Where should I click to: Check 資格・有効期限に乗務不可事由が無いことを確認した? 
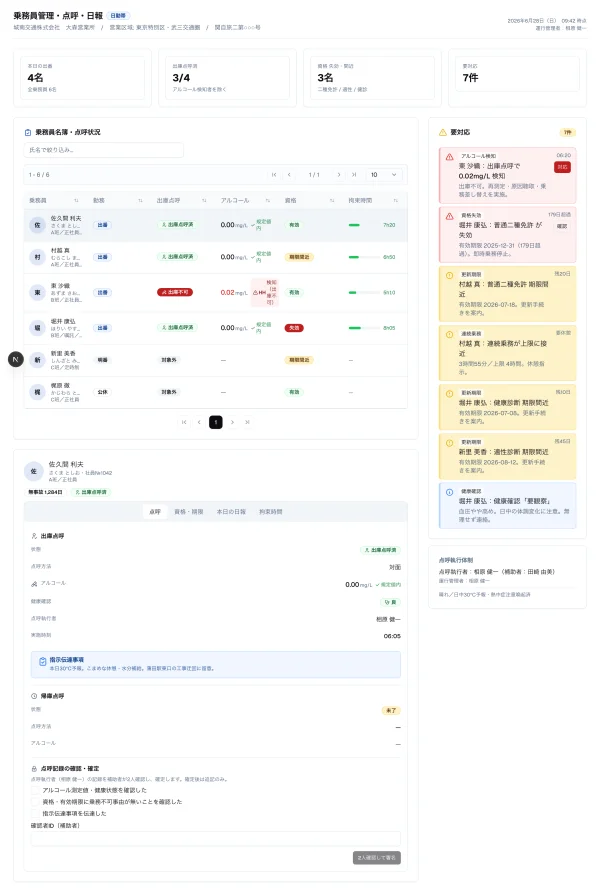point(35,802)
